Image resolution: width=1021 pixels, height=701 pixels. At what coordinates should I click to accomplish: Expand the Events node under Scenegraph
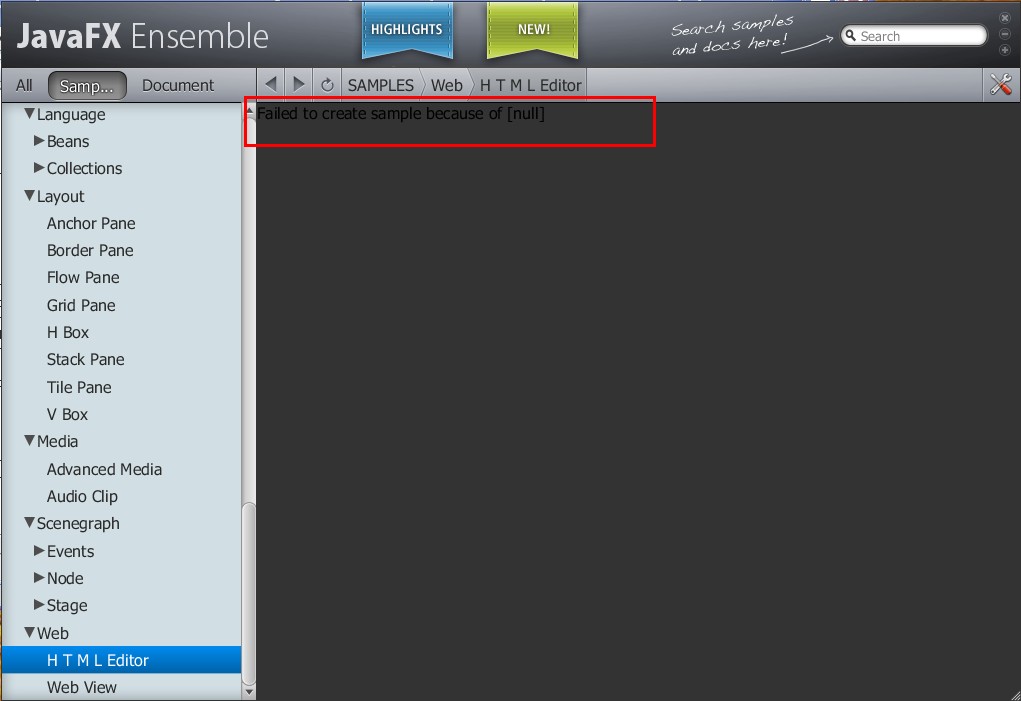click(39, 551)
